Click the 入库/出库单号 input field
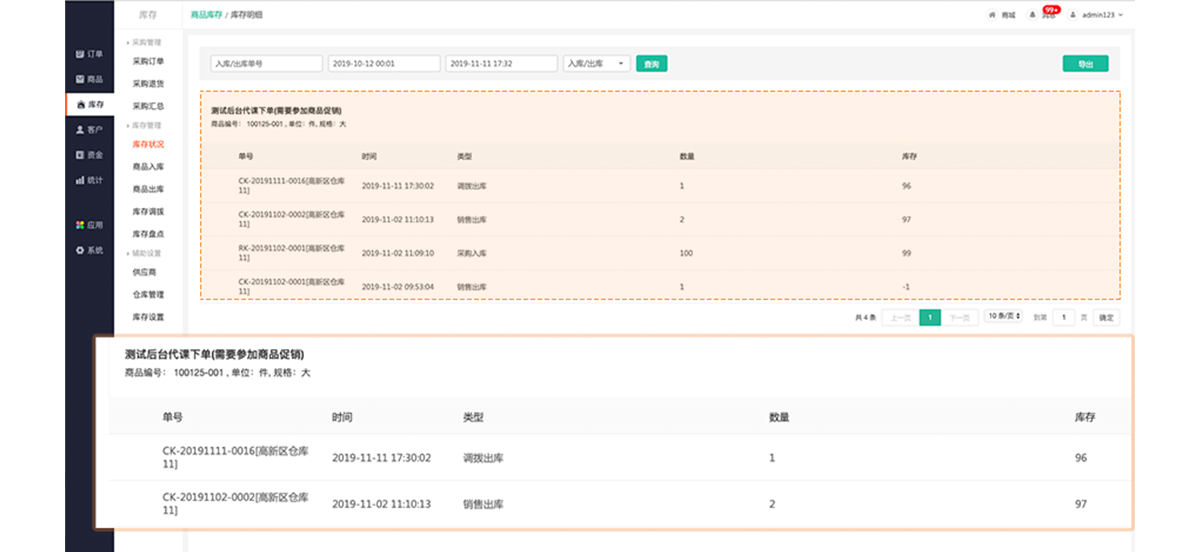 266,64
